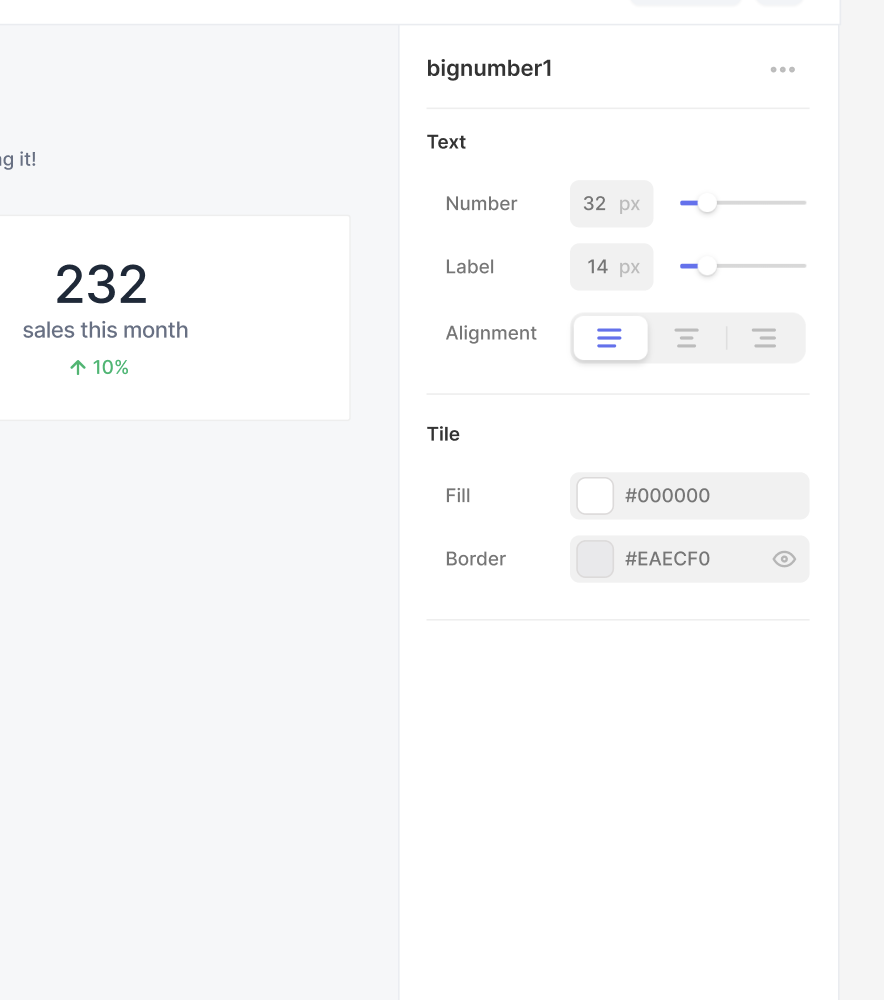884x1000 pixels.
Task: Click the Tile section header
Action: point(443,434)
